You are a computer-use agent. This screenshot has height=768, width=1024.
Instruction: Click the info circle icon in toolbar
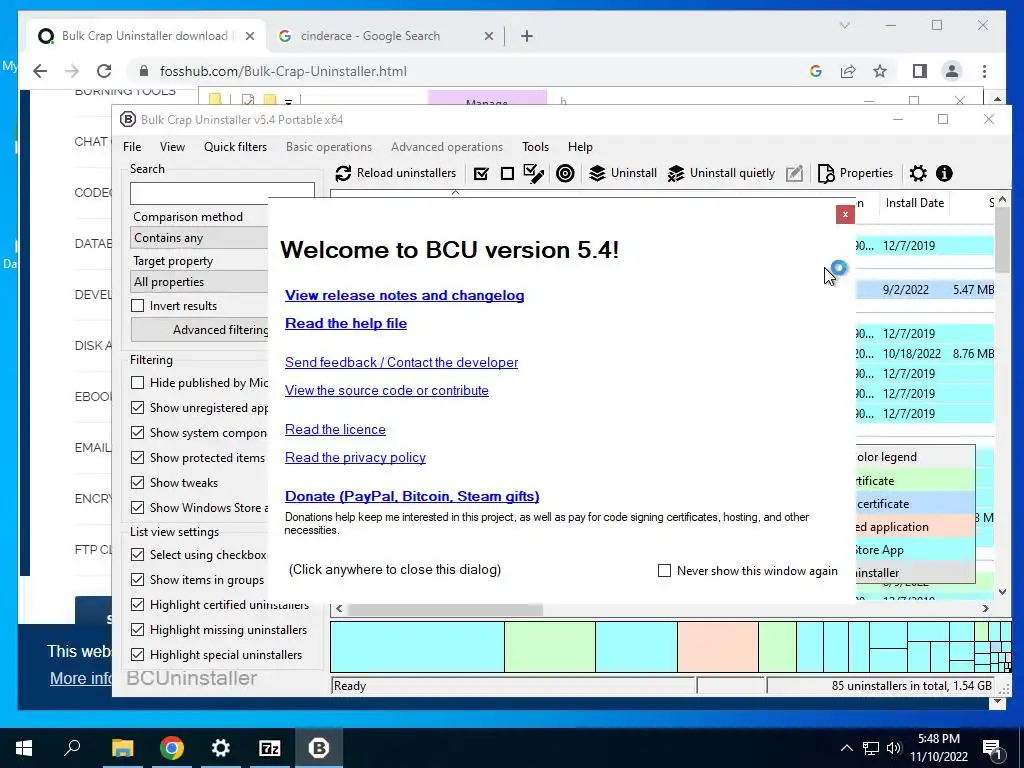click(944, 173)
